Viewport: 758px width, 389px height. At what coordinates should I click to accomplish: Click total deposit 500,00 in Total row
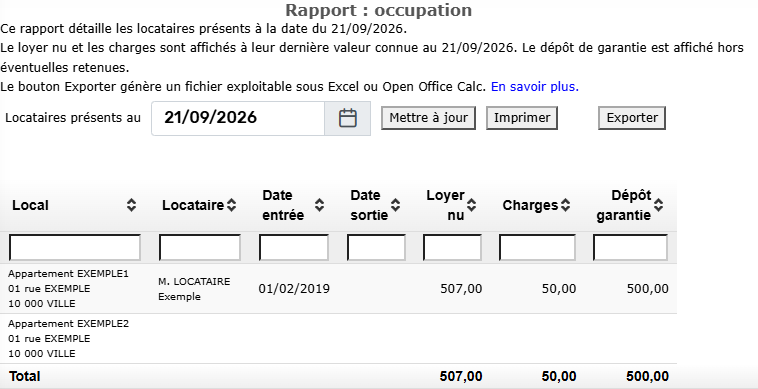pyautogui.click(x=648, y=376)
